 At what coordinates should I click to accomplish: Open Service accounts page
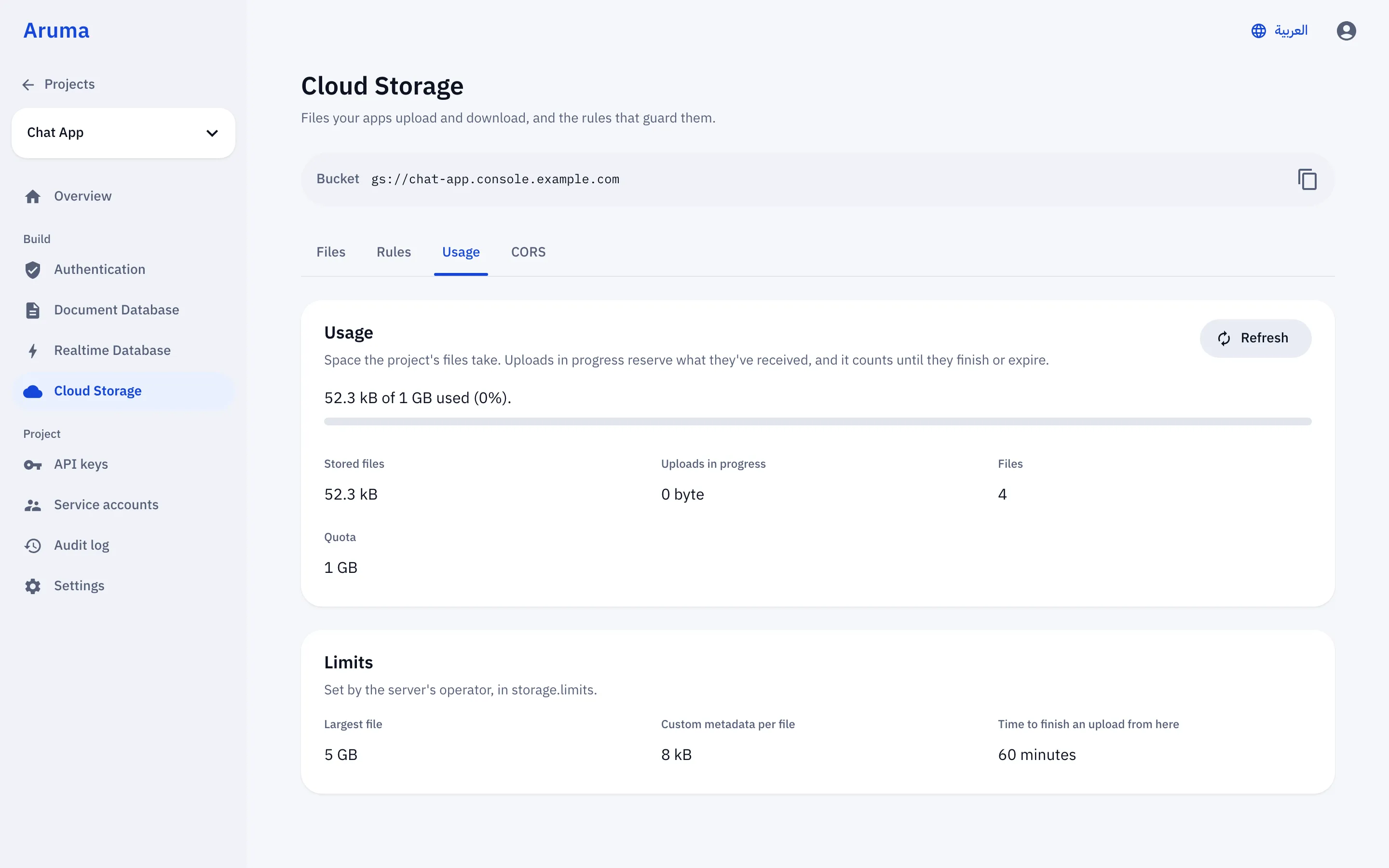123,504
